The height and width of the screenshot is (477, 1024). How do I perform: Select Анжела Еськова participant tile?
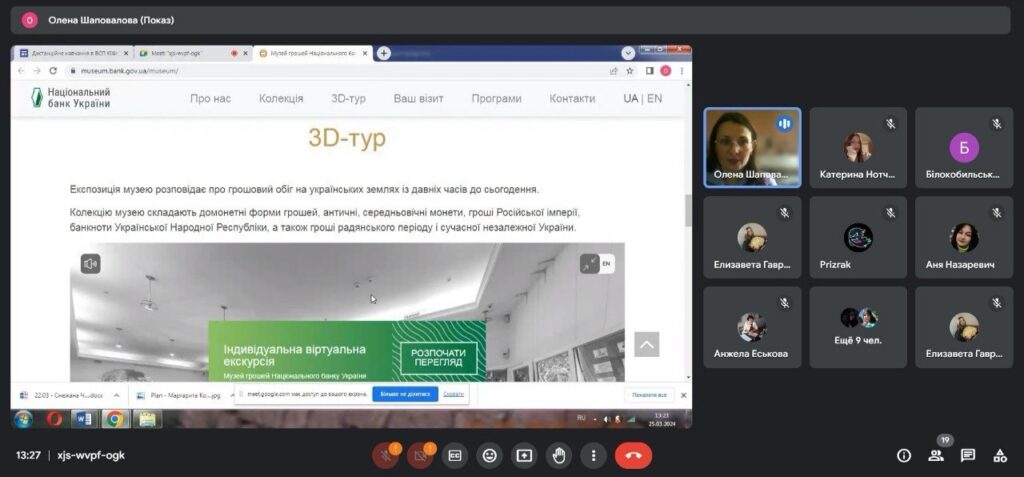pos(752,327)
